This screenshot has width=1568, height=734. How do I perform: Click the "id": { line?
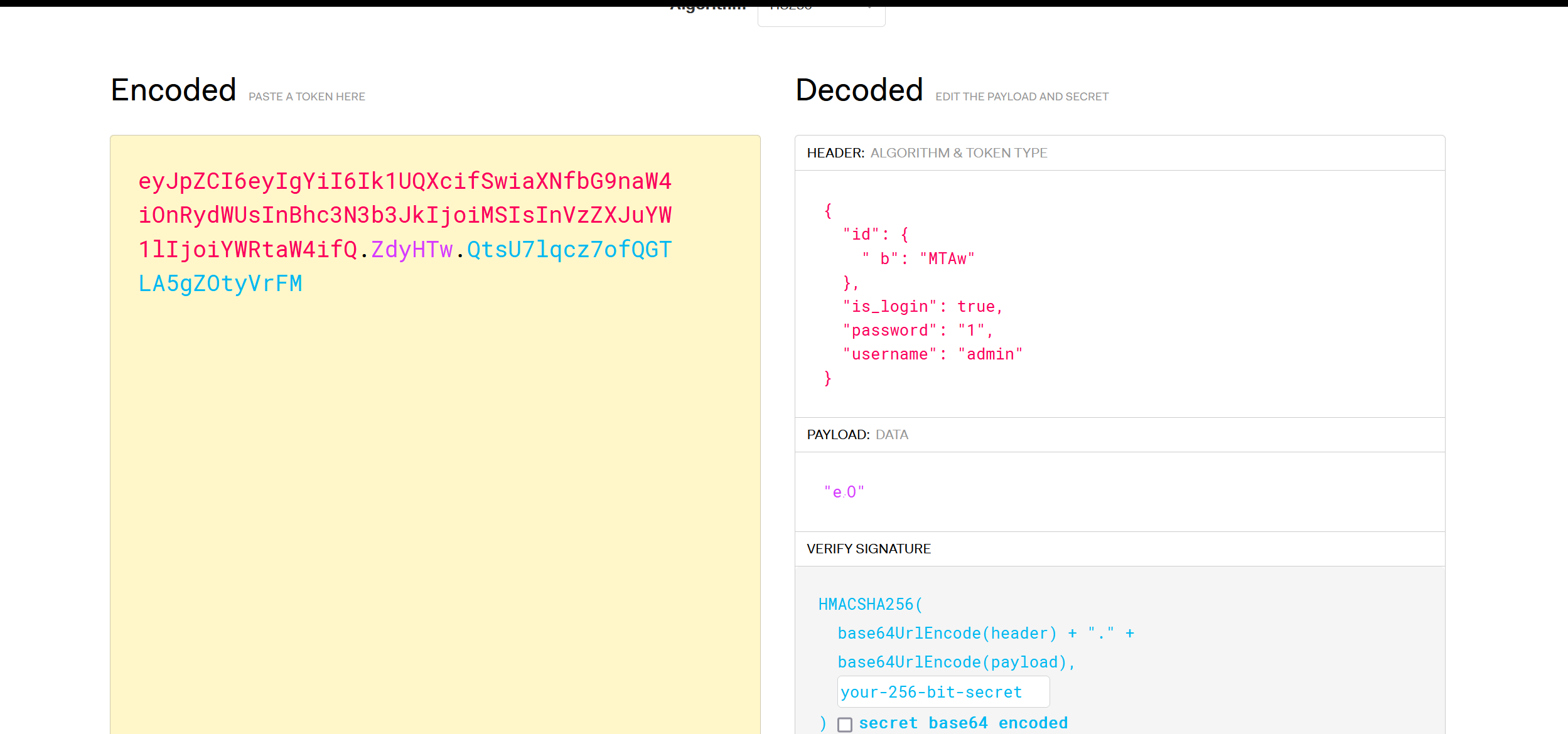(x=876, y=235)
